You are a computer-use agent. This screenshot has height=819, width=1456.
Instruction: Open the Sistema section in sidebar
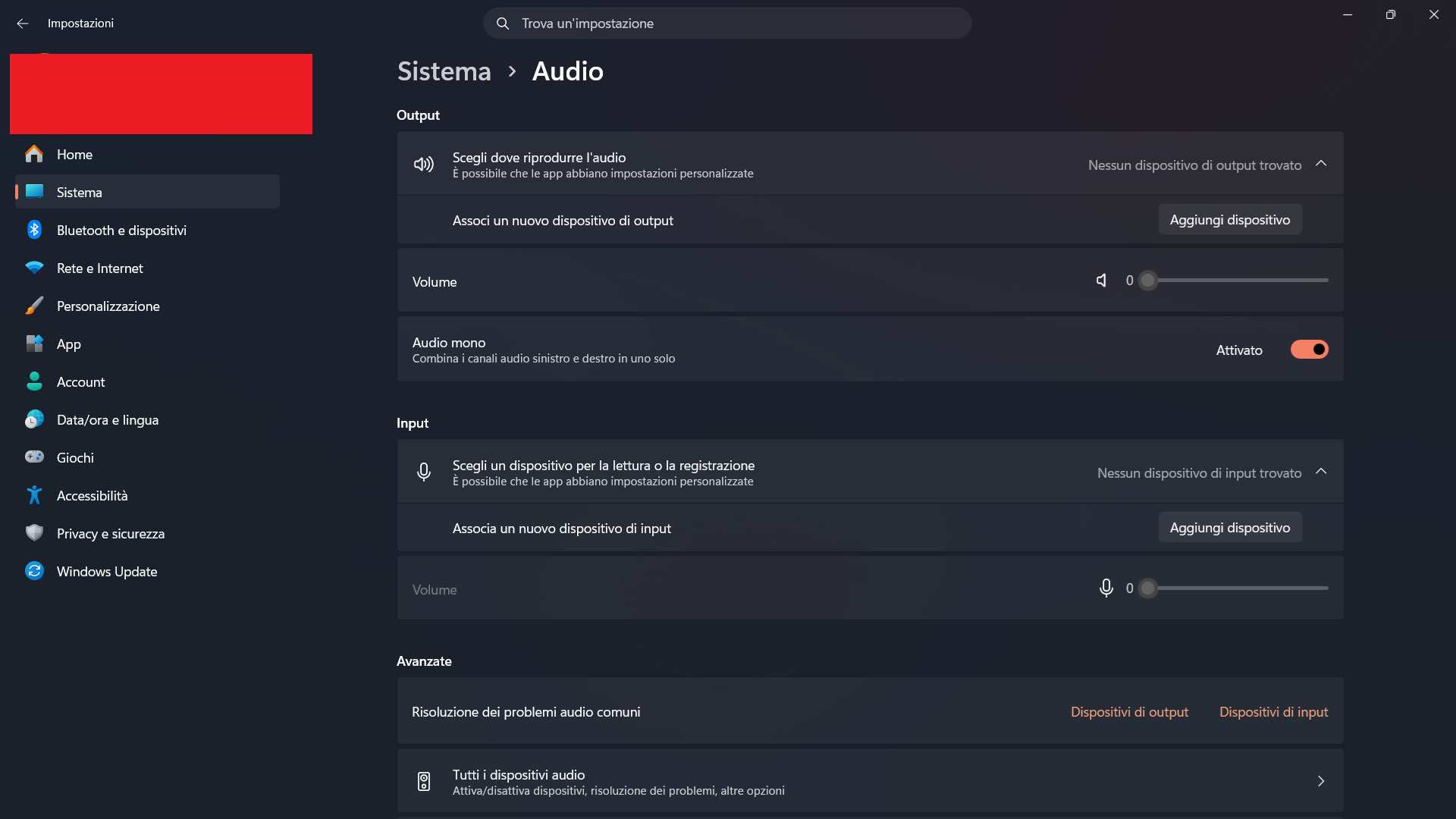pyautogui.click(x=147, y=192)
